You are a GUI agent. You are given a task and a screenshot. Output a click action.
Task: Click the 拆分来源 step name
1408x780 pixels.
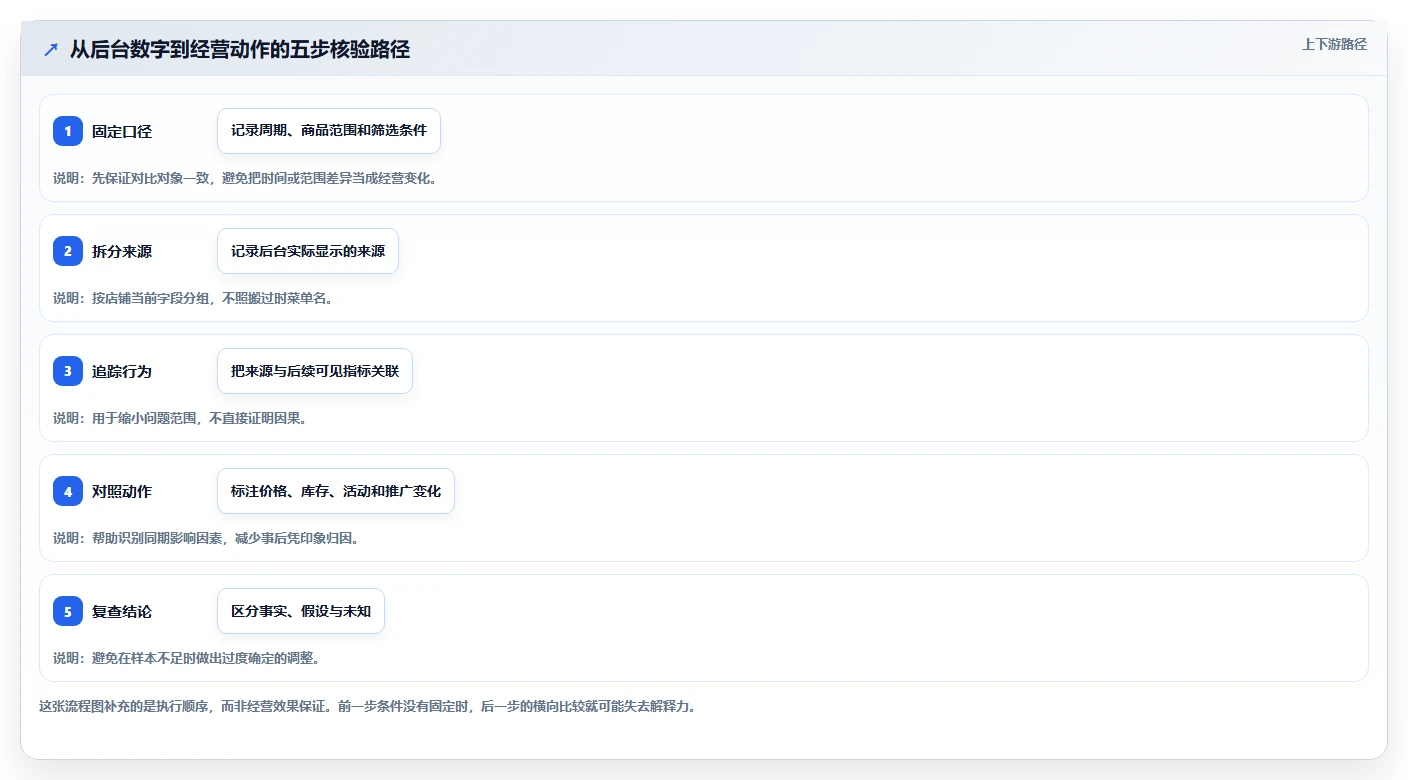[122, 251]
